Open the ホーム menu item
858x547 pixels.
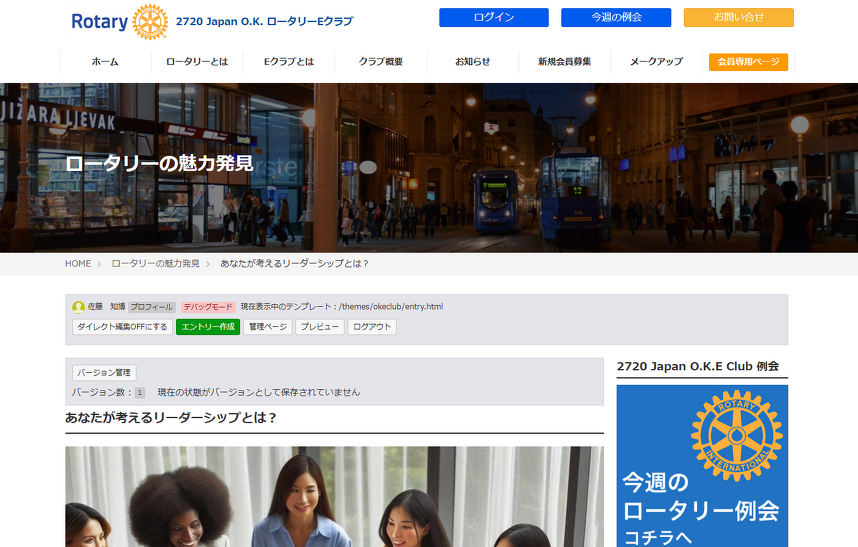105,62
